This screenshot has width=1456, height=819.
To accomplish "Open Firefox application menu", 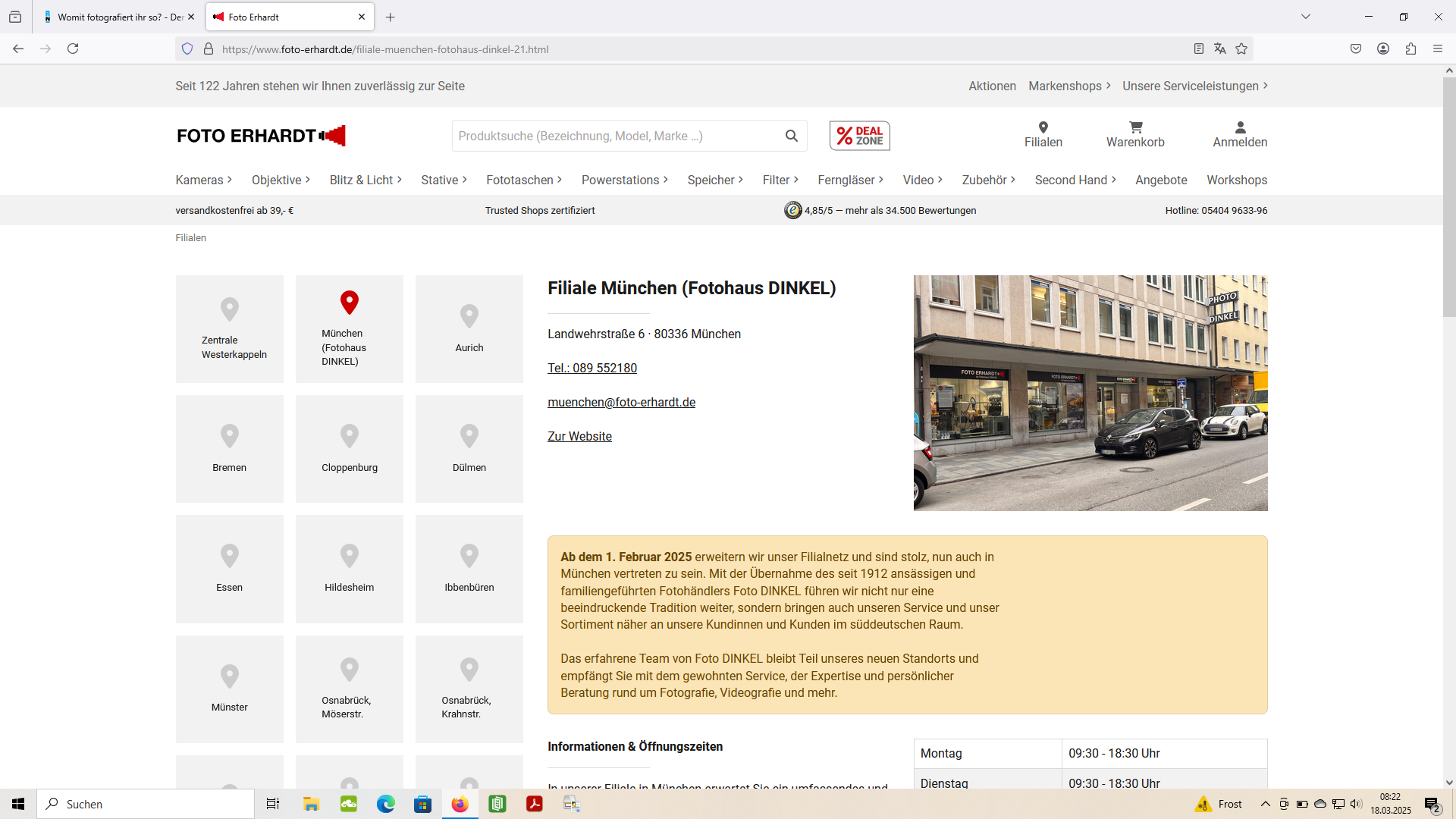I will click(x=1437, y=49).
